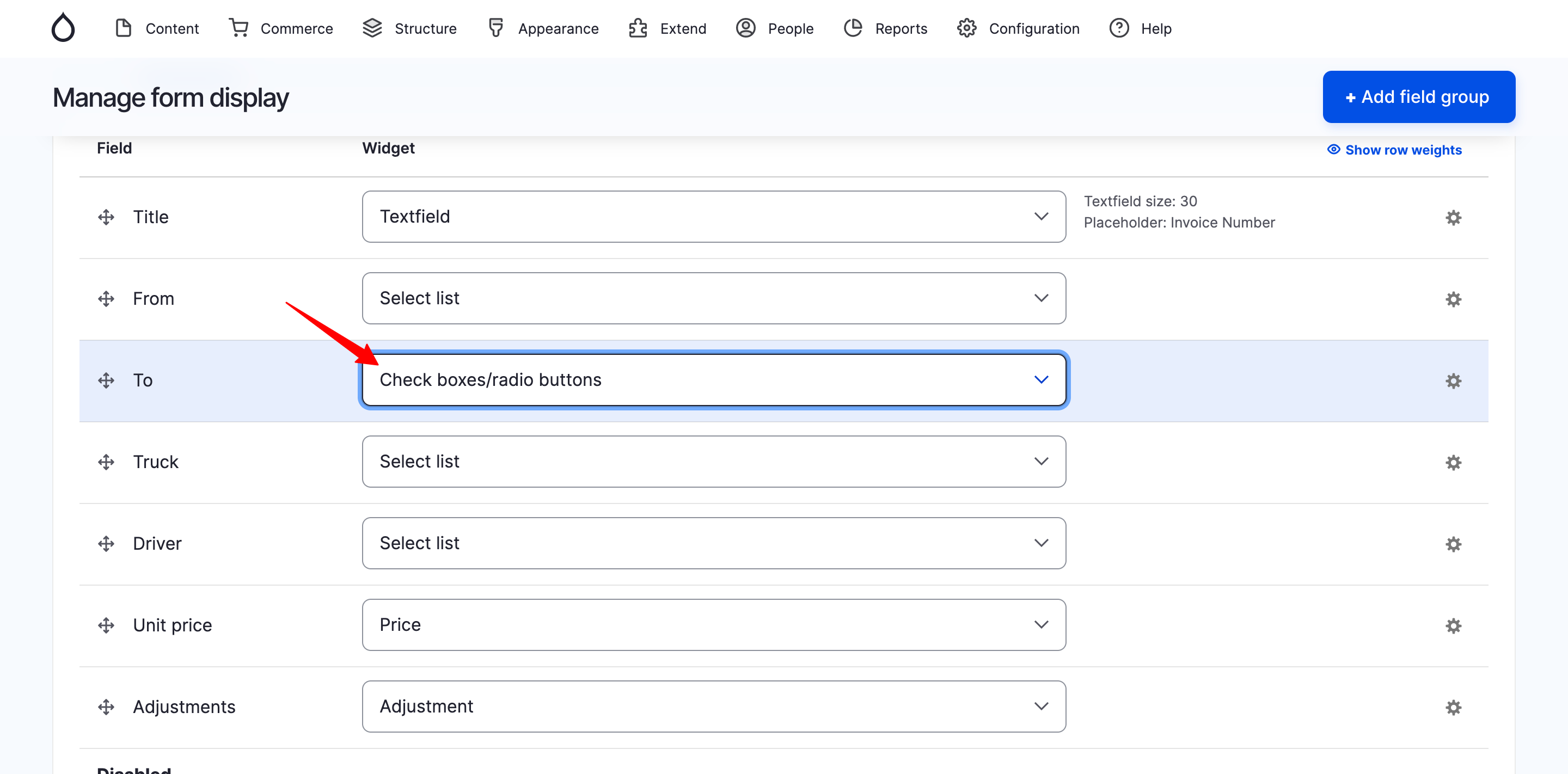Click the Add field group button

click(1418, 97)
